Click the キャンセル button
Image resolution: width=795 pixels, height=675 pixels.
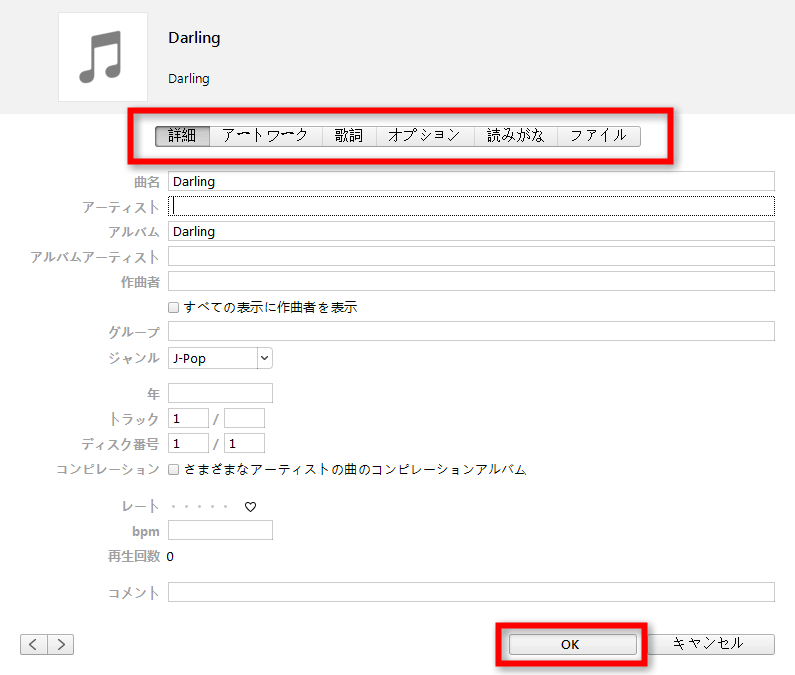709,645
